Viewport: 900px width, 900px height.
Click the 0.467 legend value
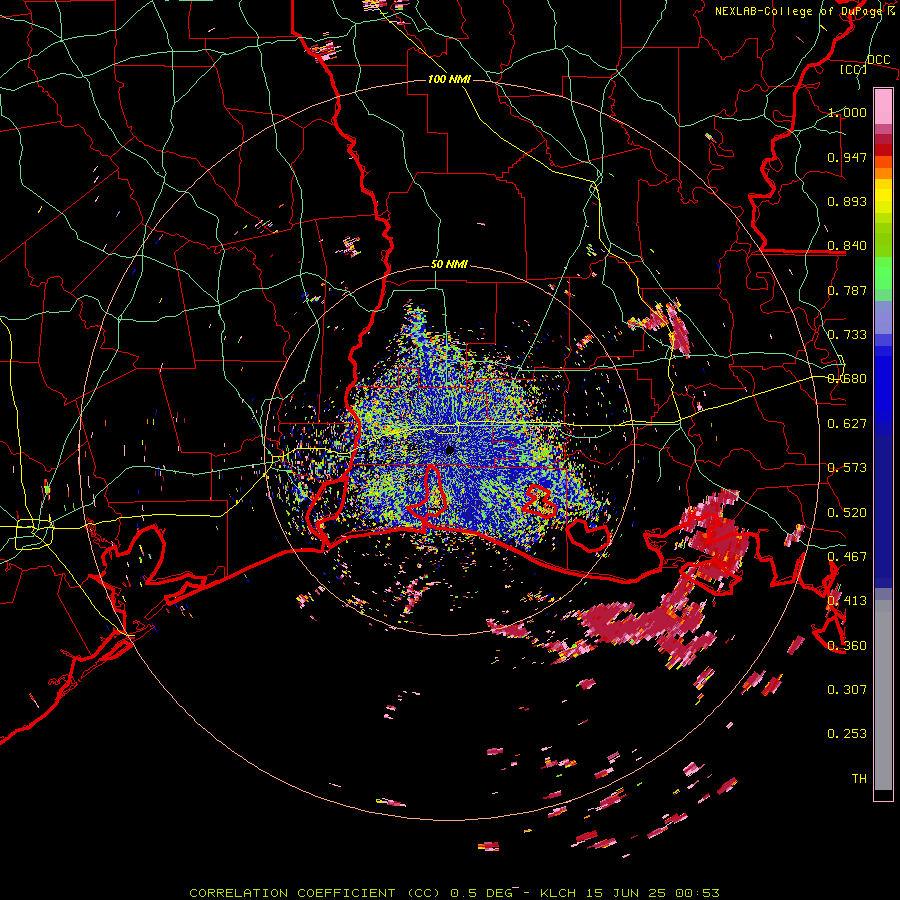coord(847,557)
